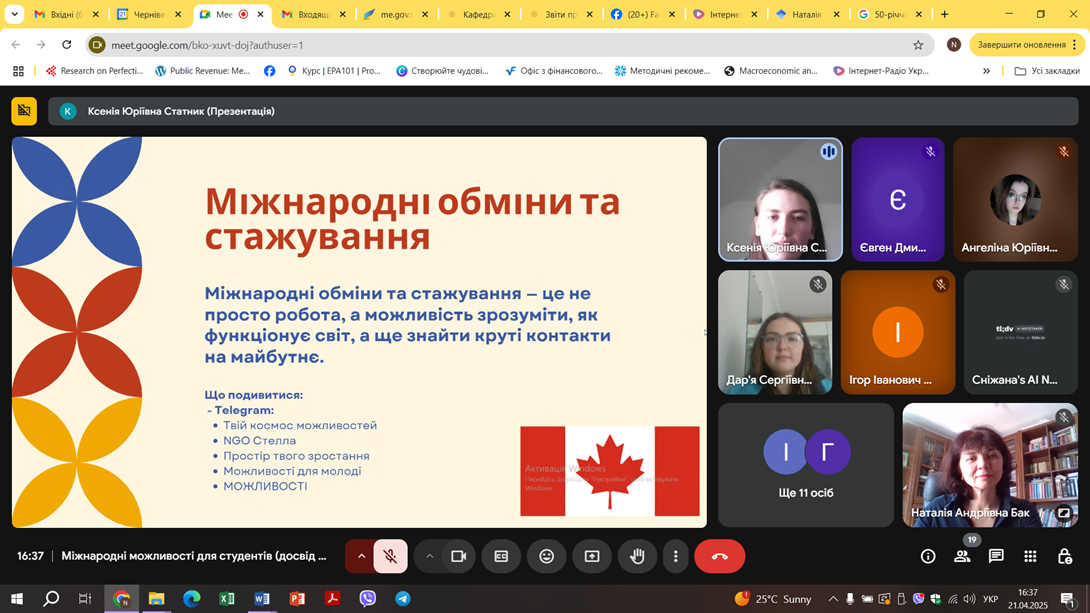Click the present screen icon
Screen dimensions: 1090x613
point(591,557)
